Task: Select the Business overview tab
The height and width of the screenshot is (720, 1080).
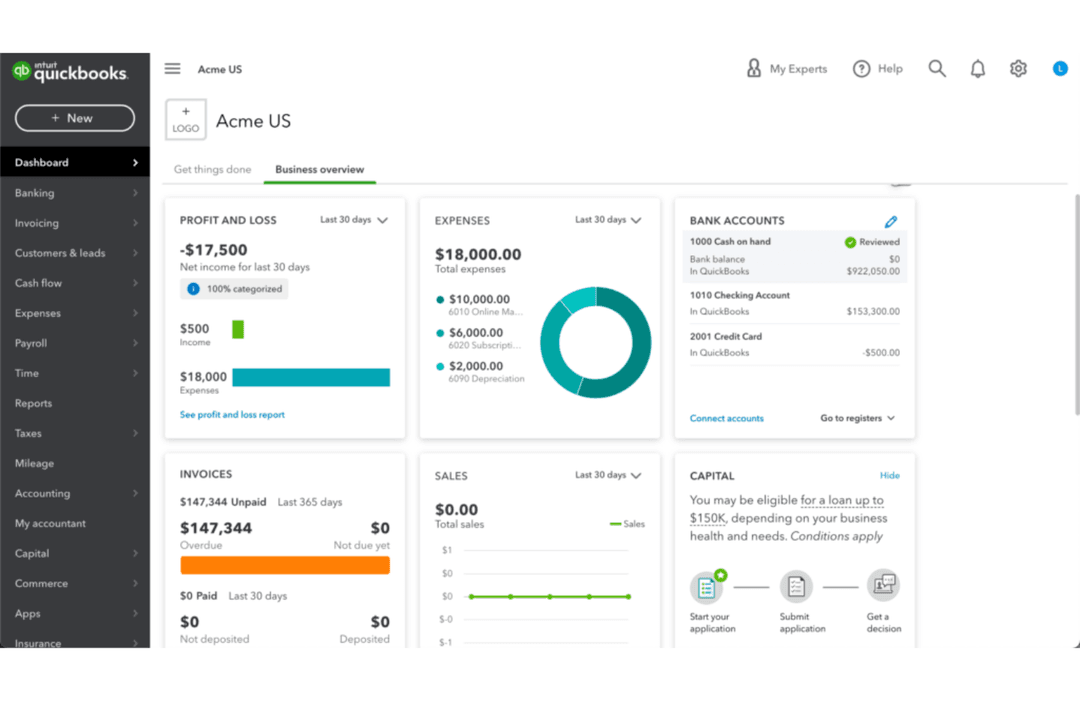Action: [x=320, y=169]
